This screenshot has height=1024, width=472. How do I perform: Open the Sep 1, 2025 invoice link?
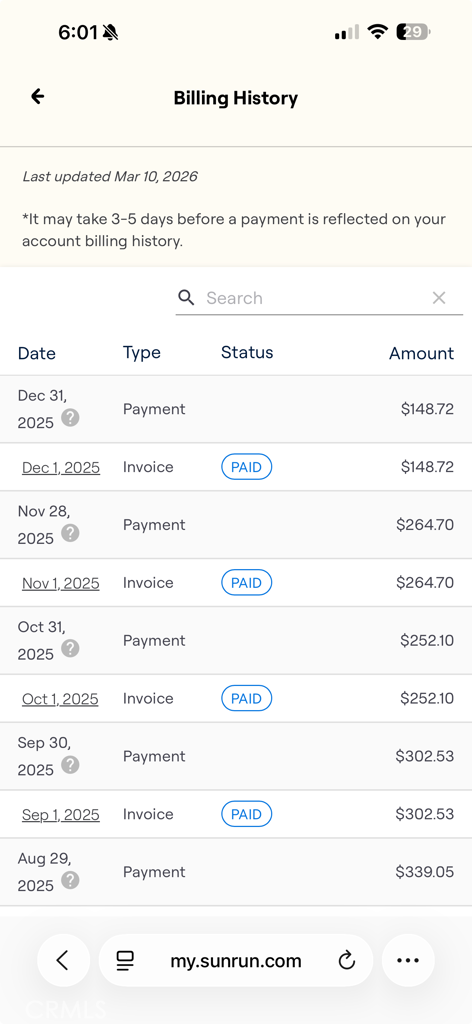[x=61, y=814]
